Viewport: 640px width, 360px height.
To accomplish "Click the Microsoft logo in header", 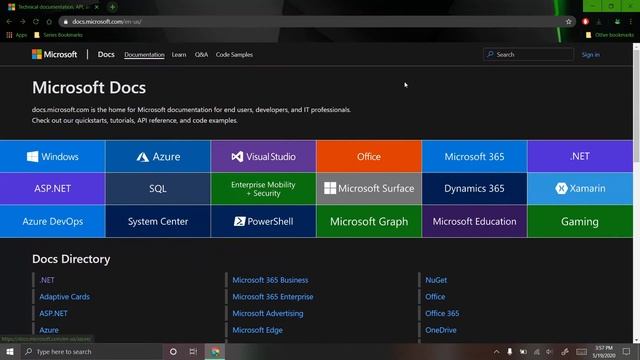I will click(54, 54).
